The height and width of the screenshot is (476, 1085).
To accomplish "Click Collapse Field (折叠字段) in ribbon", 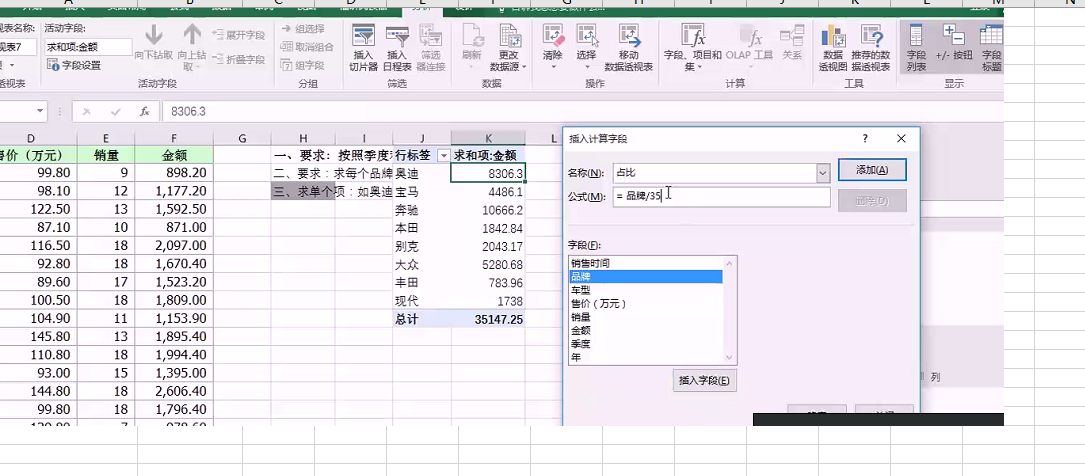I will (x=239, y=60).
